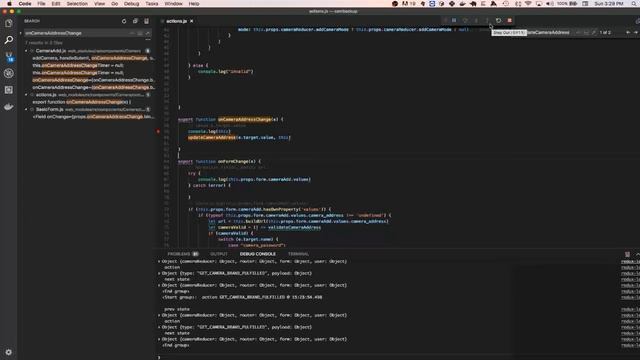Click Step Over in debug toolbar

465,20
